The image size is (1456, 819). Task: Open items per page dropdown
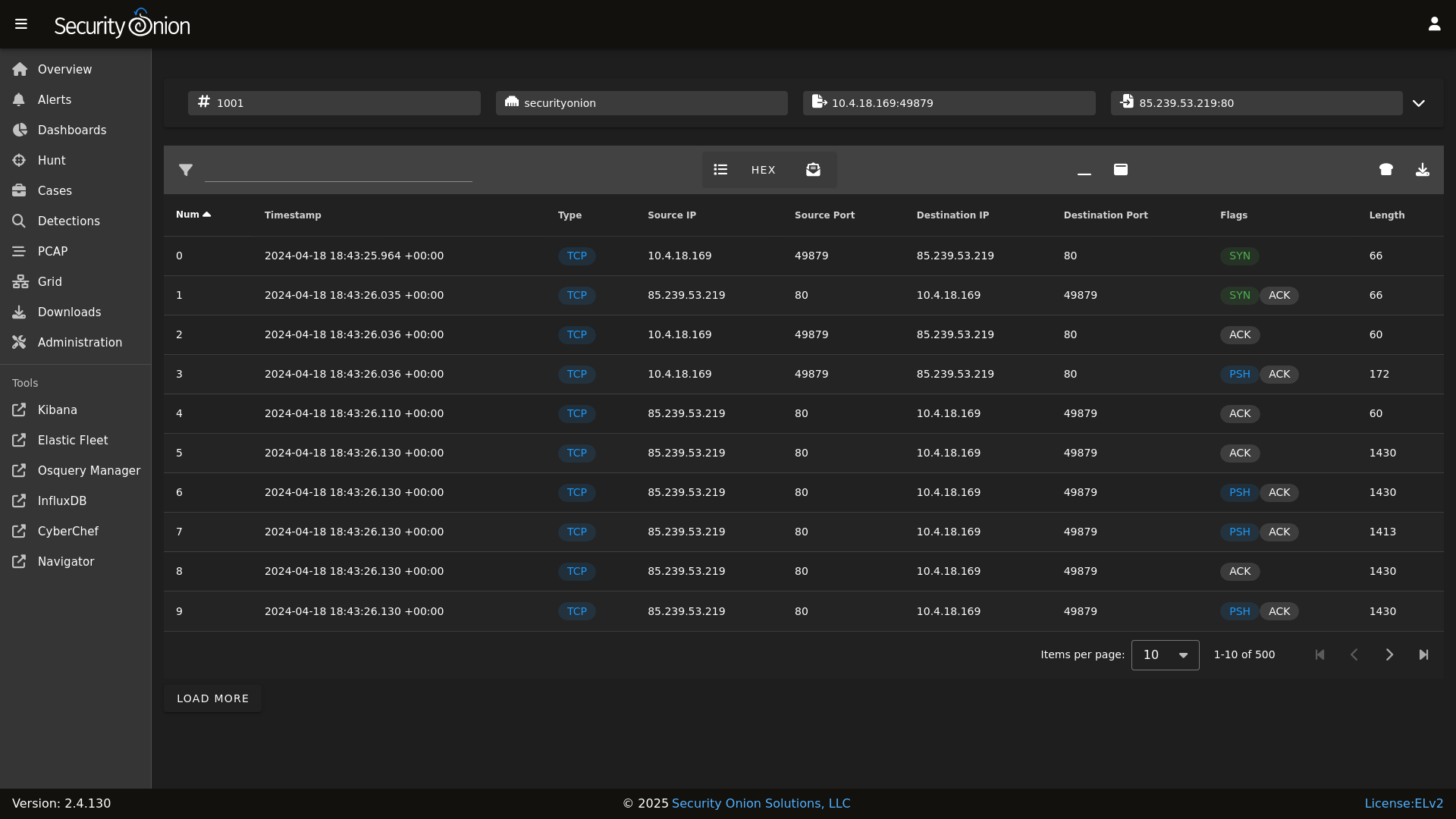coord(1165,655)
